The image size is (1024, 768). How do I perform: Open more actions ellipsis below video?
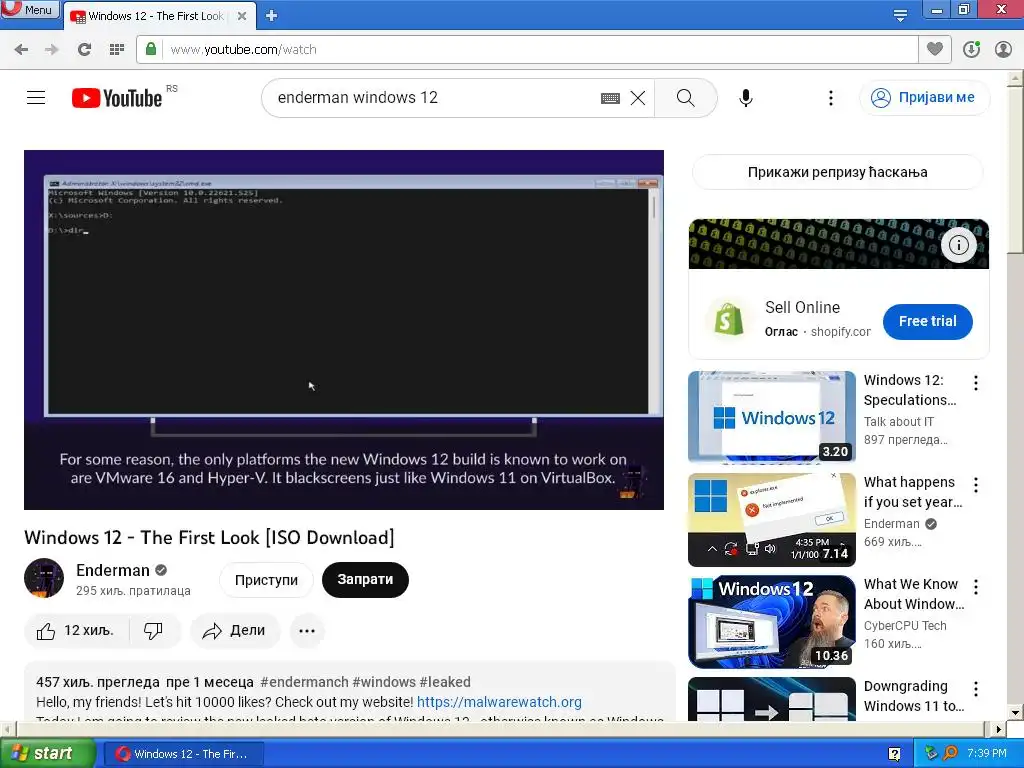coord(307,631)
